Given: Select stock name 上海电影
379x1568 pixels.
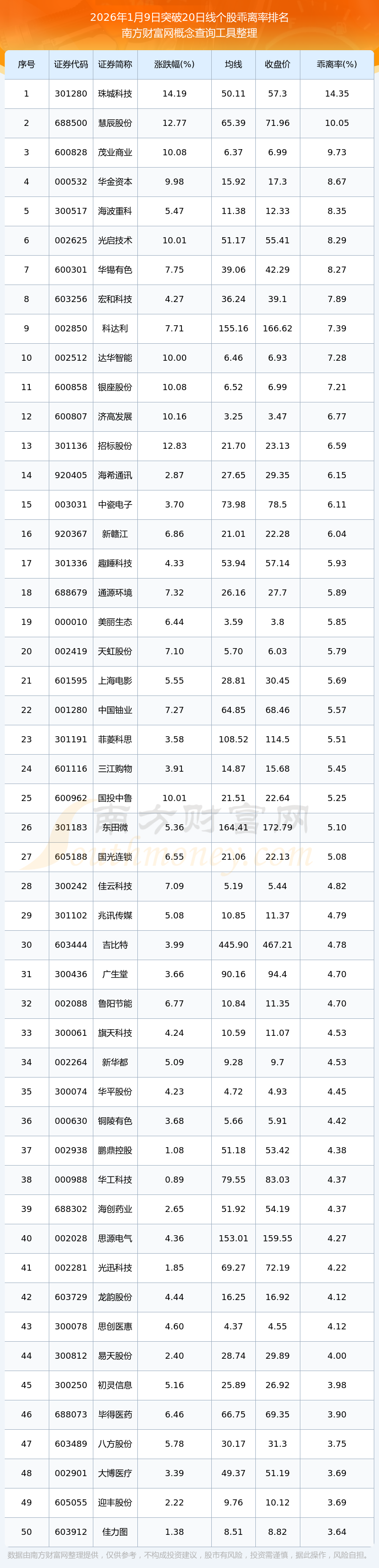Looking at the screenshot, I should click(x=115, y=680).
